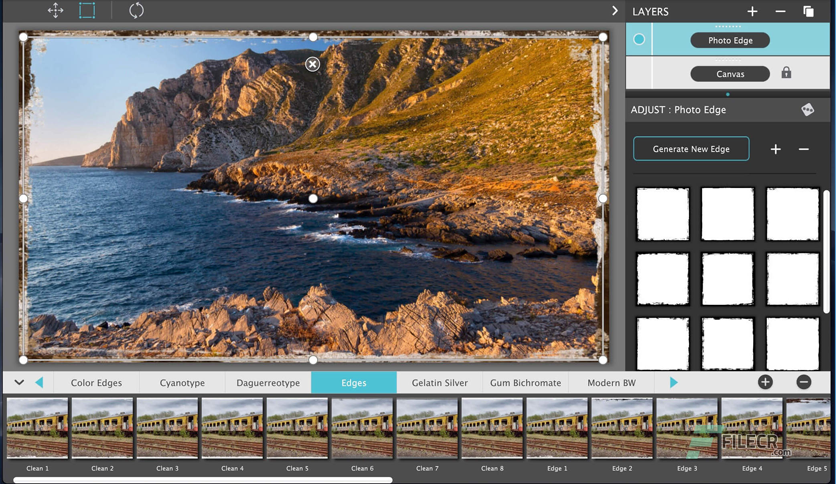Apply the Clean 6 preset
The width and height of the screenshot is (836, 484).
pyautogui.click(x=363, y=429)
